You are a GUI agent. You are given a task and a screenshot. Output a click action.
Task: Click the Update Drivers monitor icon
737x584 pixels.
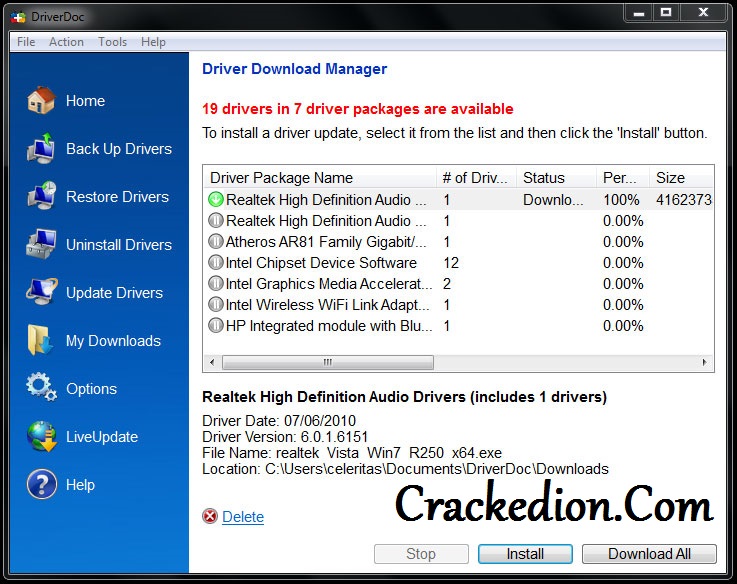tap(41, 292)
